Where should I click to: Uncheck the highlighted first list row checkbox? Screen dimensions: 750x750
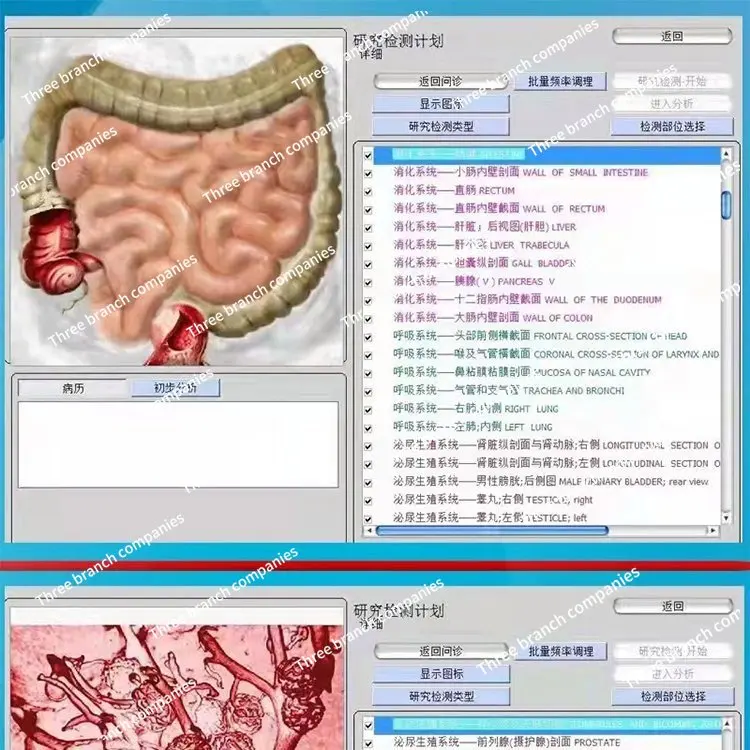[x=368, y=155]
